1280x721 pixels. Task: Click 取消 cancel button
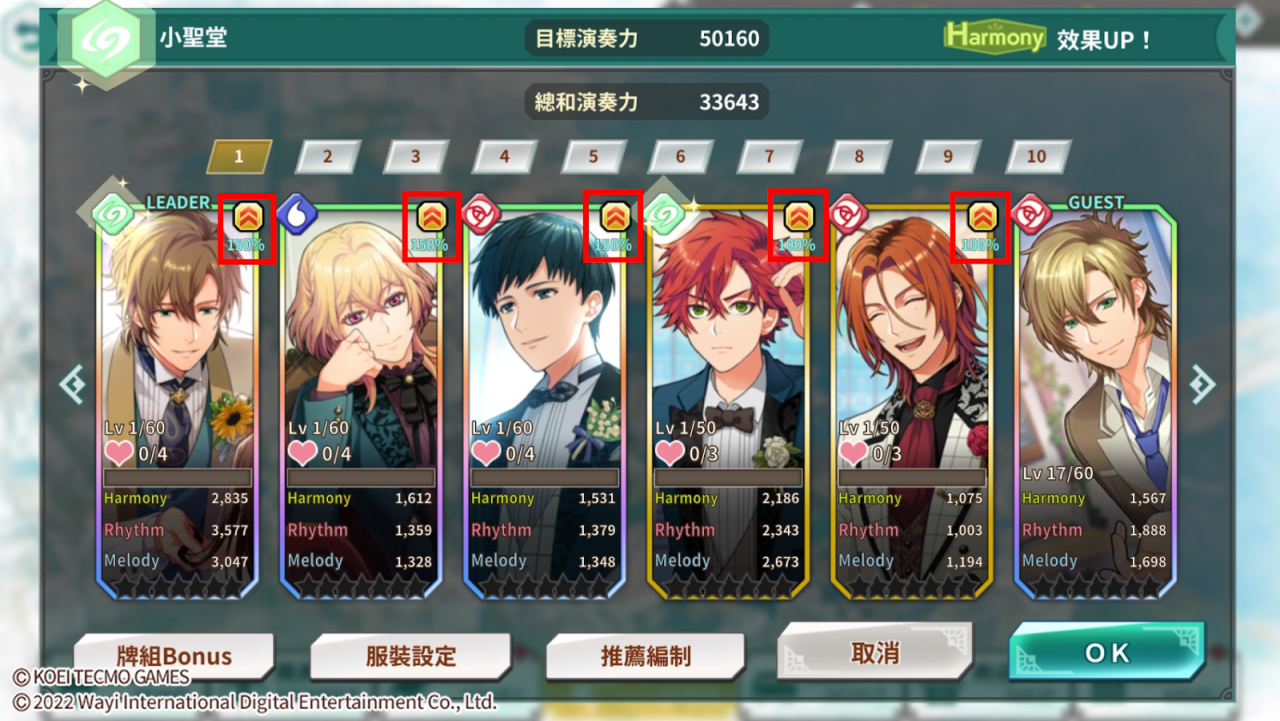(x=875, y=652)
